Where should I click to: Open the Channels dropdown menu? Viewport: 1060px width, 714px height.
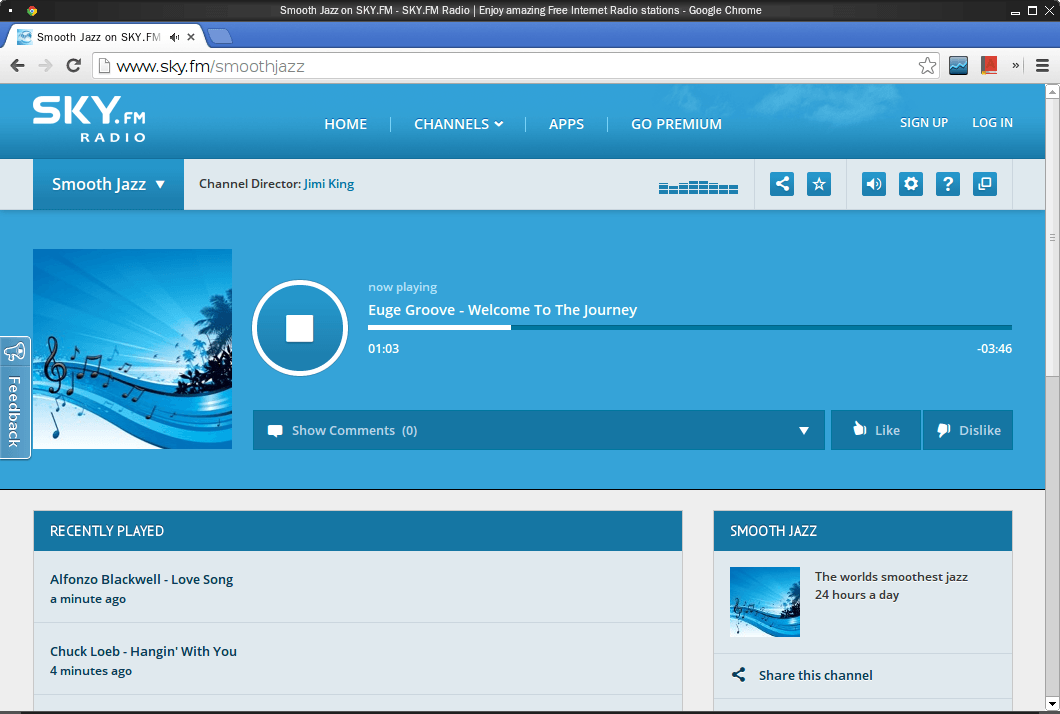click(458, 124)
